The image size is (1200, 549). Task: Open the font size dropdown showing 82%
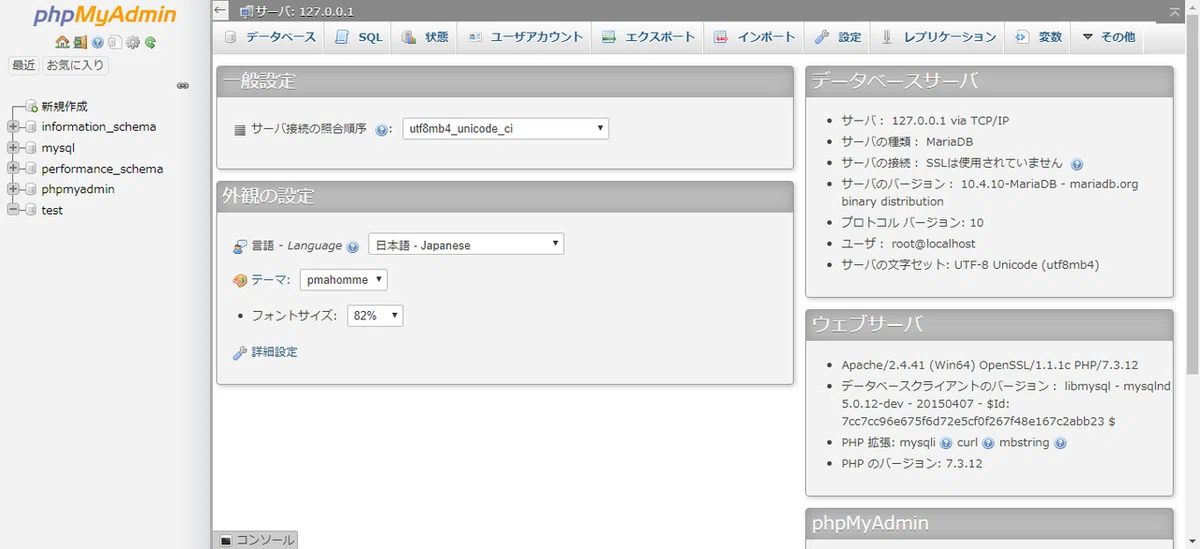[375, 315]
